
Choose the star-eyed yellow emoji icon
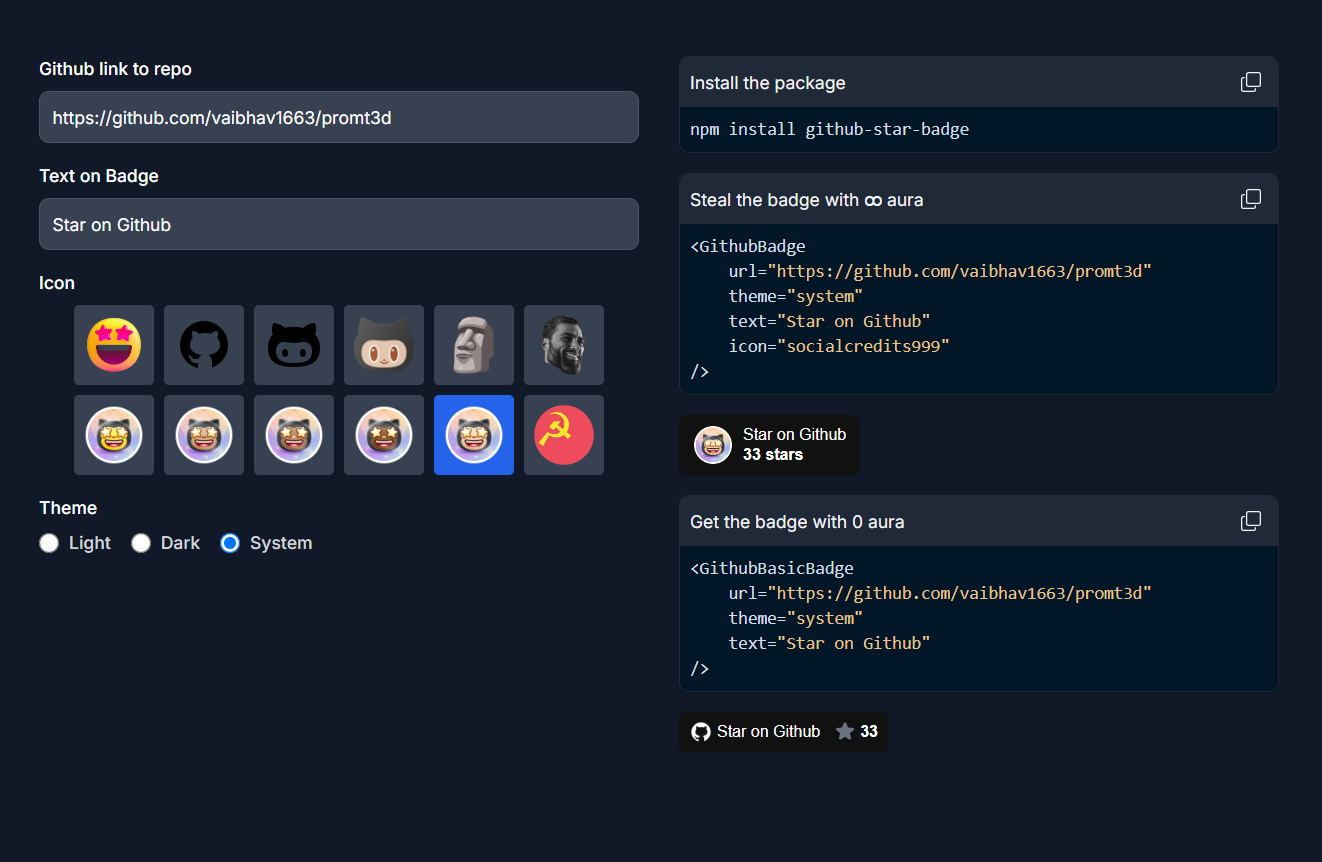pos(114,345)
